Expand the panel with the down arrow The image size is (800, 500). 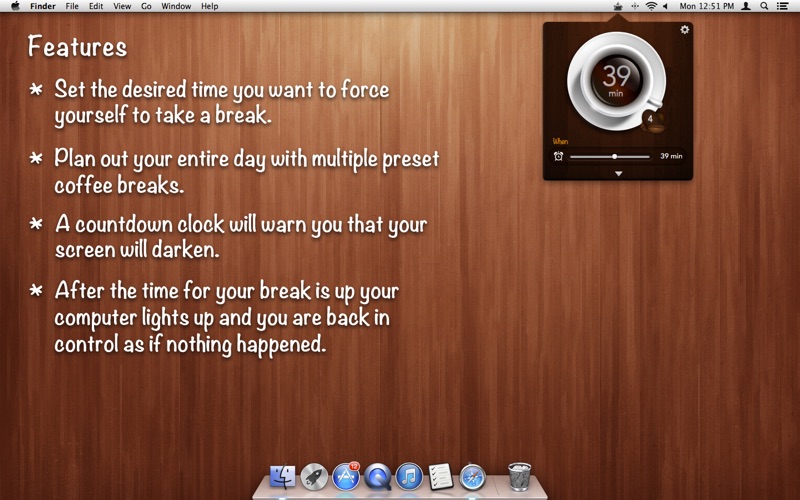point(618,174)
